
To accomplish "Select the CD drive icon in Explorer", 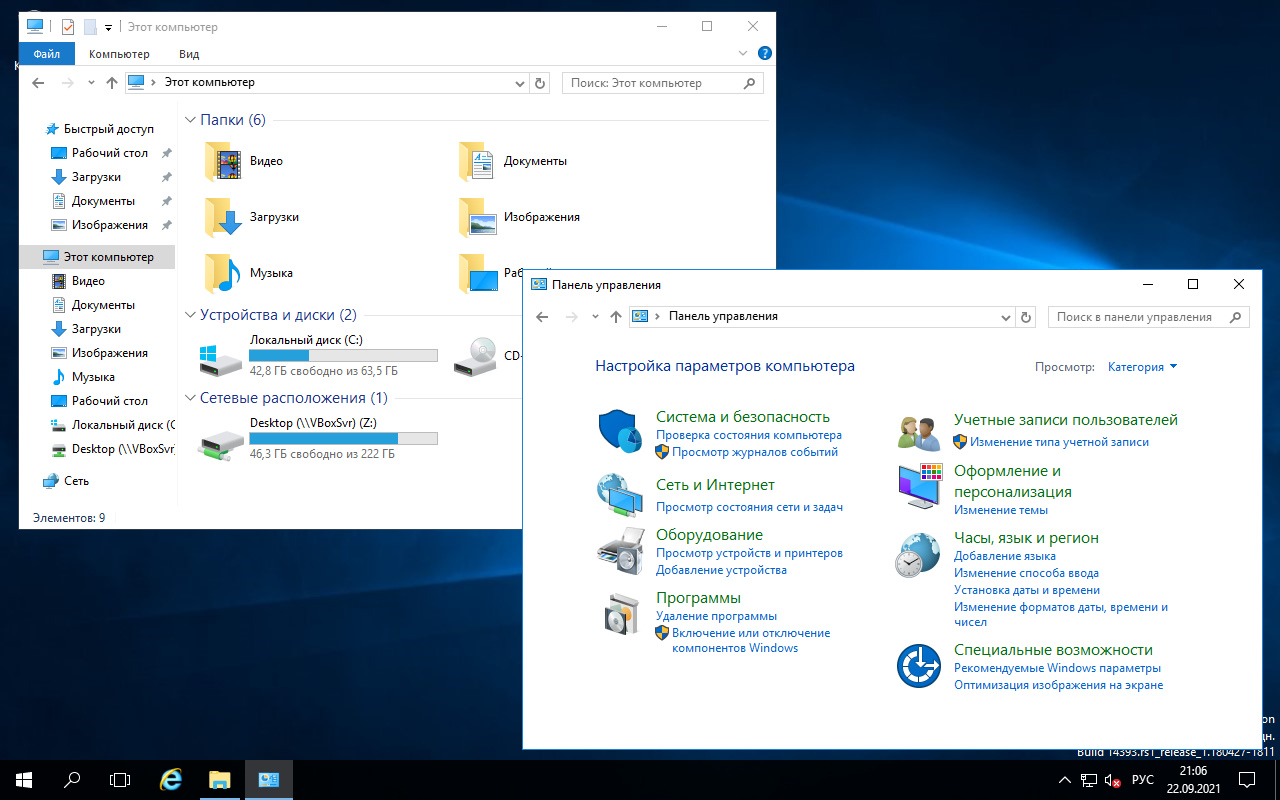I will (x=475, y=357).
